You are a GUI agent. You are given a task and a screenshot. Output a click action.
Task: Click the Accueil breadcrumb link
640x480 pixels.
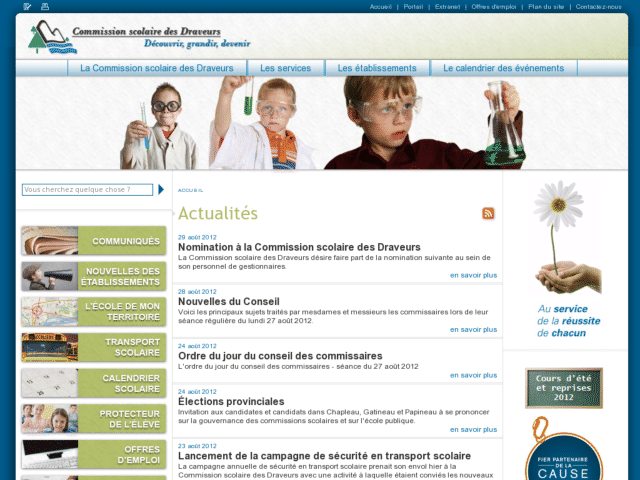coord(190,190)
